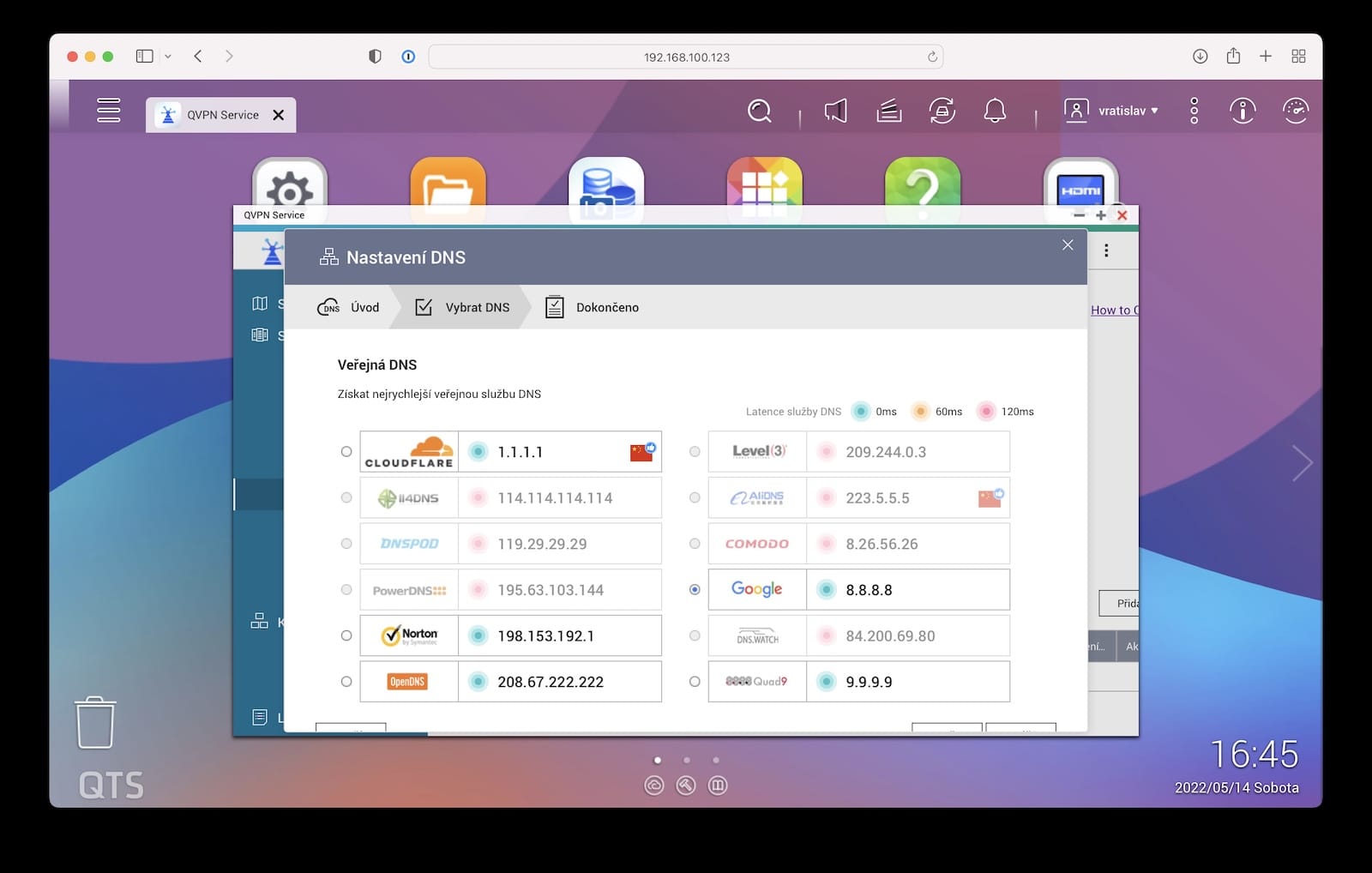Open event notifications bell icon
Viewport: 1372px width, 873px height.
click(995, 111)
